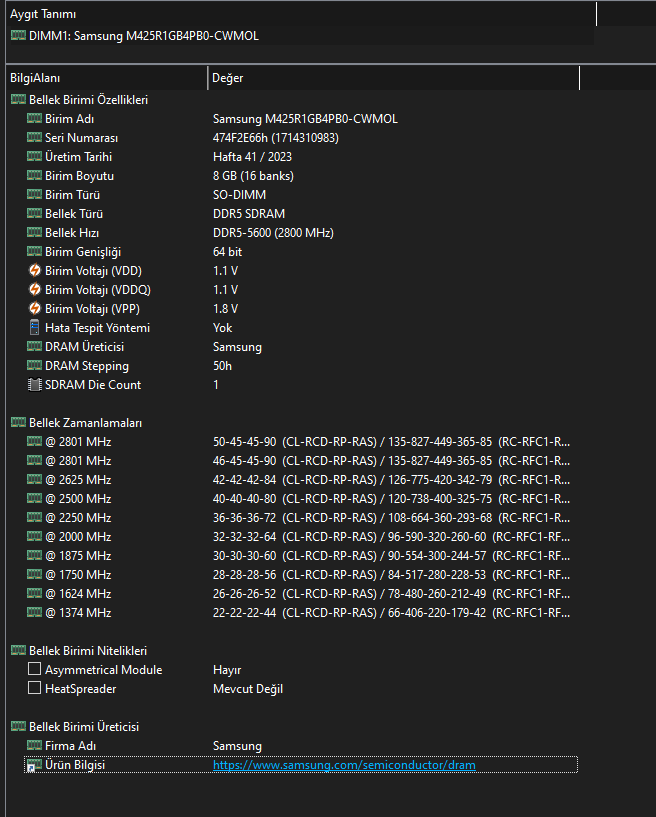Click the voltage icon beside Birim Voltajı (VDD)
The image size is (656, 817).
(x=34, y=270)
